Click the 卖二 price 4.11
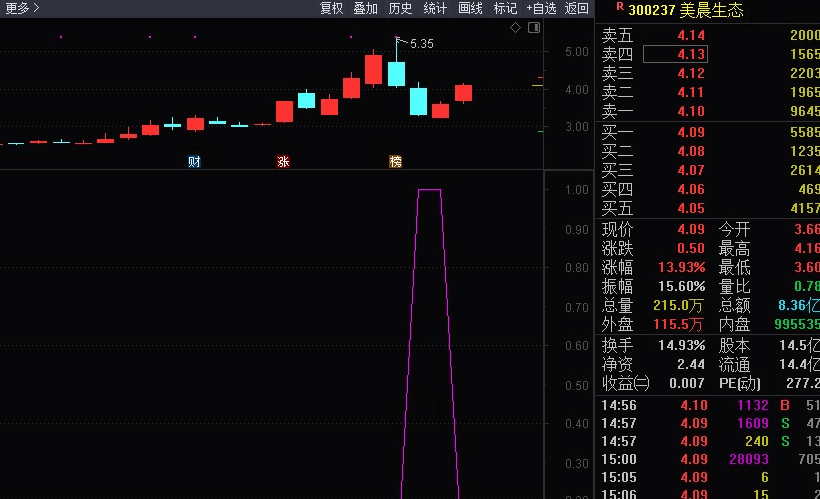Screen dimensions: 820x499 [691, 93]
